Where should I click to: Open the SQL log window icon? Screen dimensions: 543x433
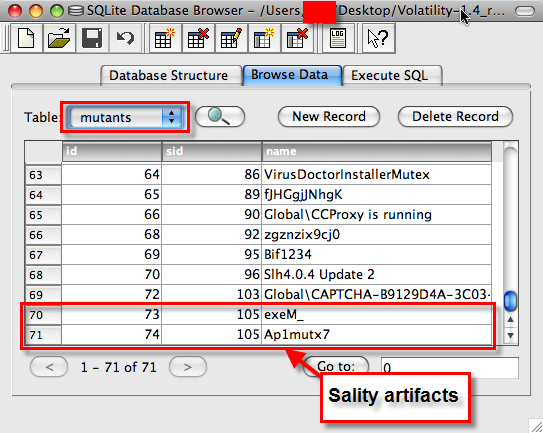pos(338,38)
